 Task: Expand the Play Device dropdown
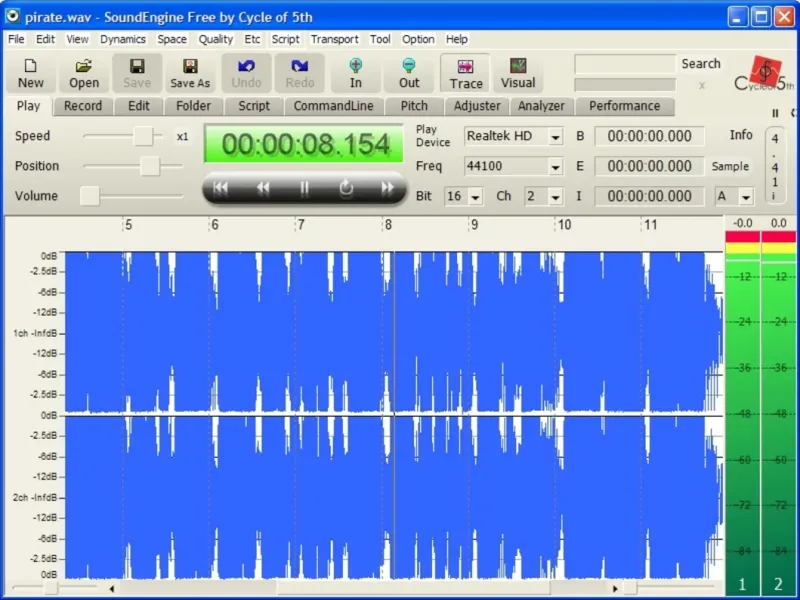pos(555,137)
